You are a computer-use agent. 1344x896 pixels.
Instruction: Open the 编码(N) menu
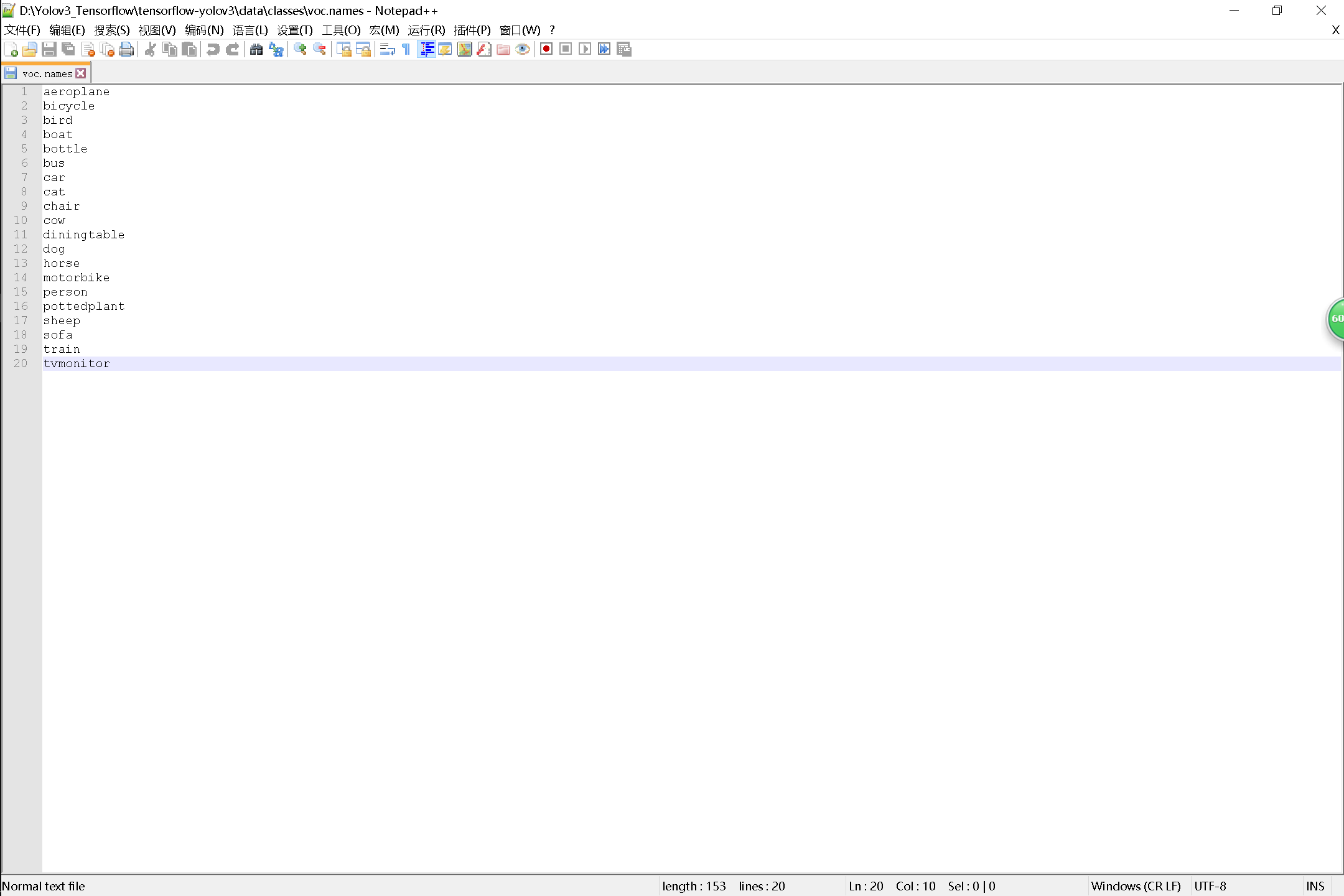coord(204,30)
